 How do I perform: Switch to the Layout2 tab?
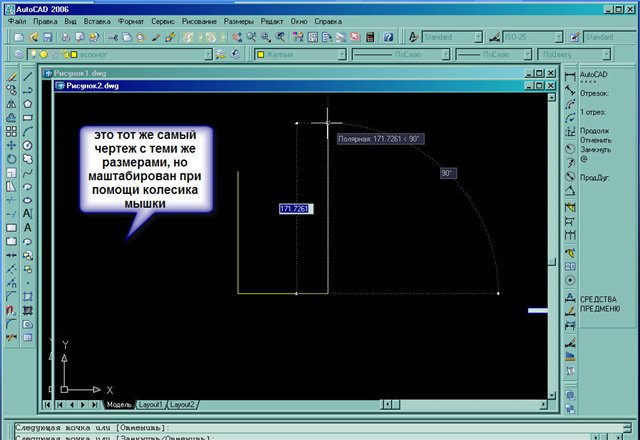[x=182, y=405]
